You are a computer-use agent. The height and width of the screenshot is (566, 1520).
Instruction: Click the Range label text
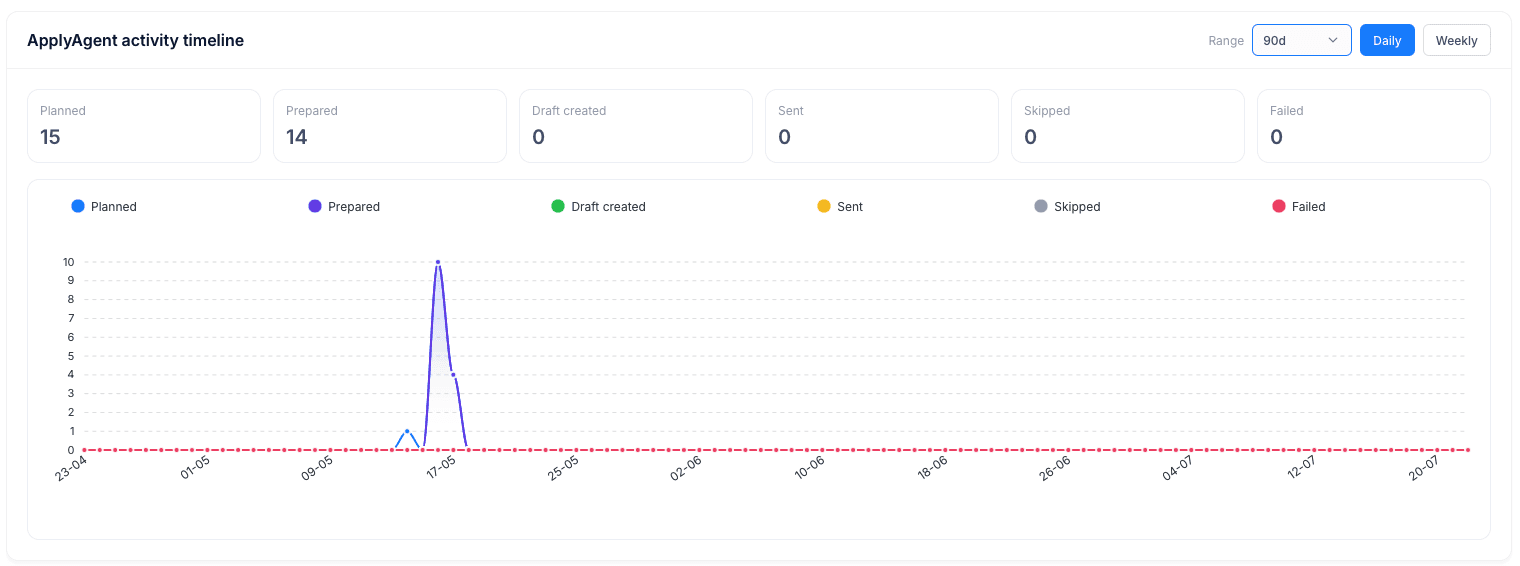pyautogui.click(x=1226, y=41)
